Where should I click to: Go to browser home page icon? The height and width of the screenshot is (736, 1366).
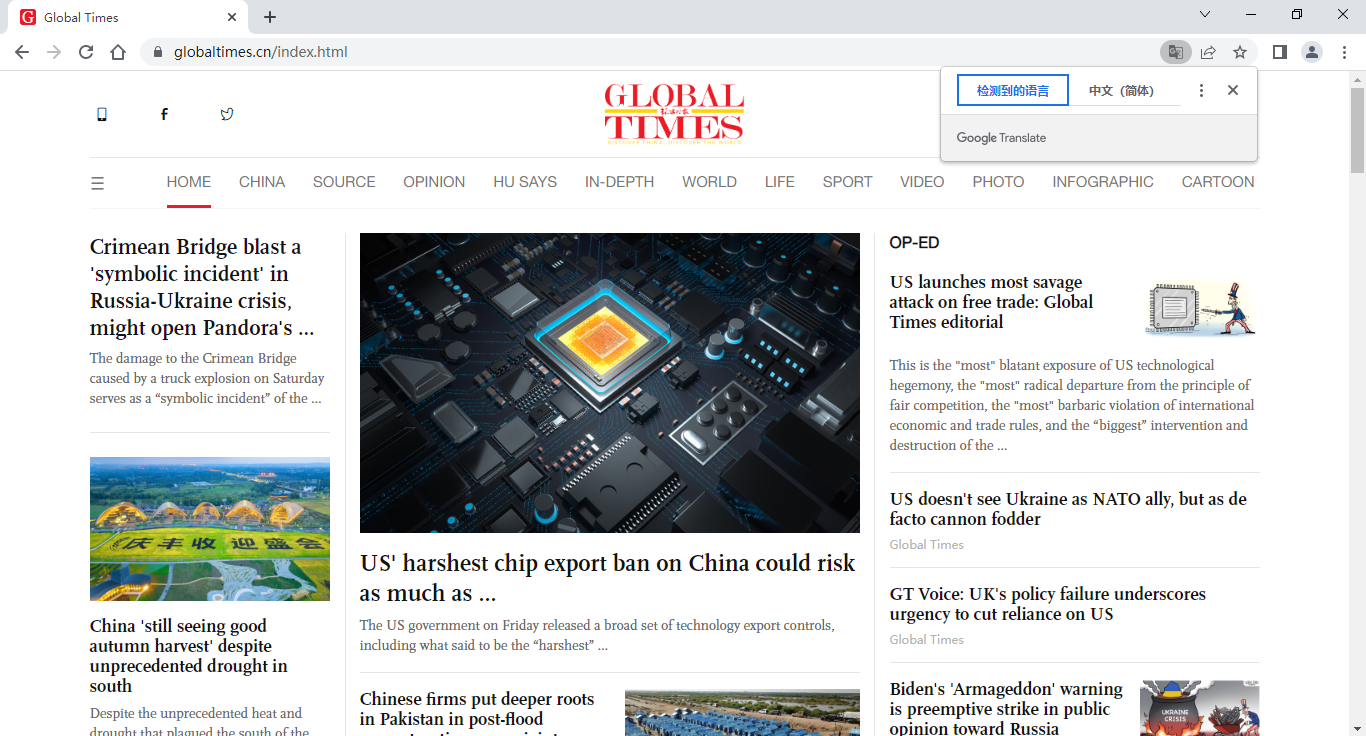[118, 52]
